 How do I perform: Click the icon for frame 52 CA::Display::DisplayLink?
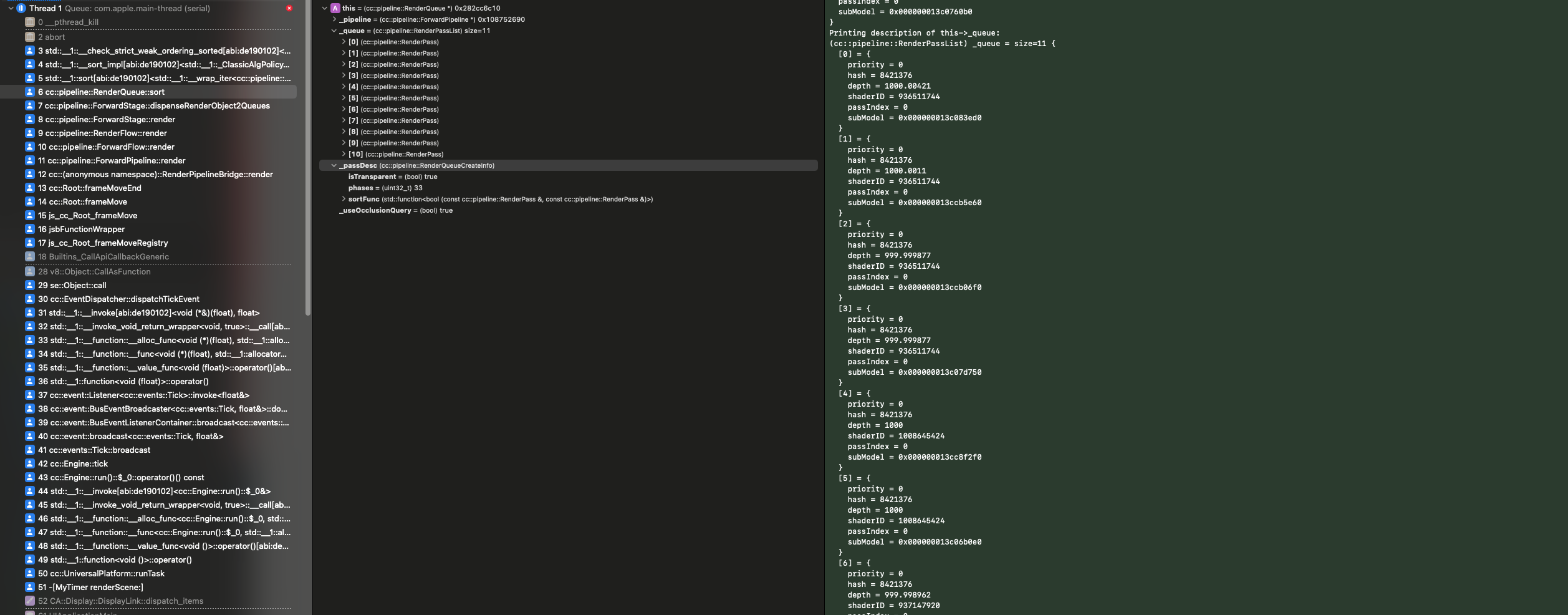tap(29, 601)
